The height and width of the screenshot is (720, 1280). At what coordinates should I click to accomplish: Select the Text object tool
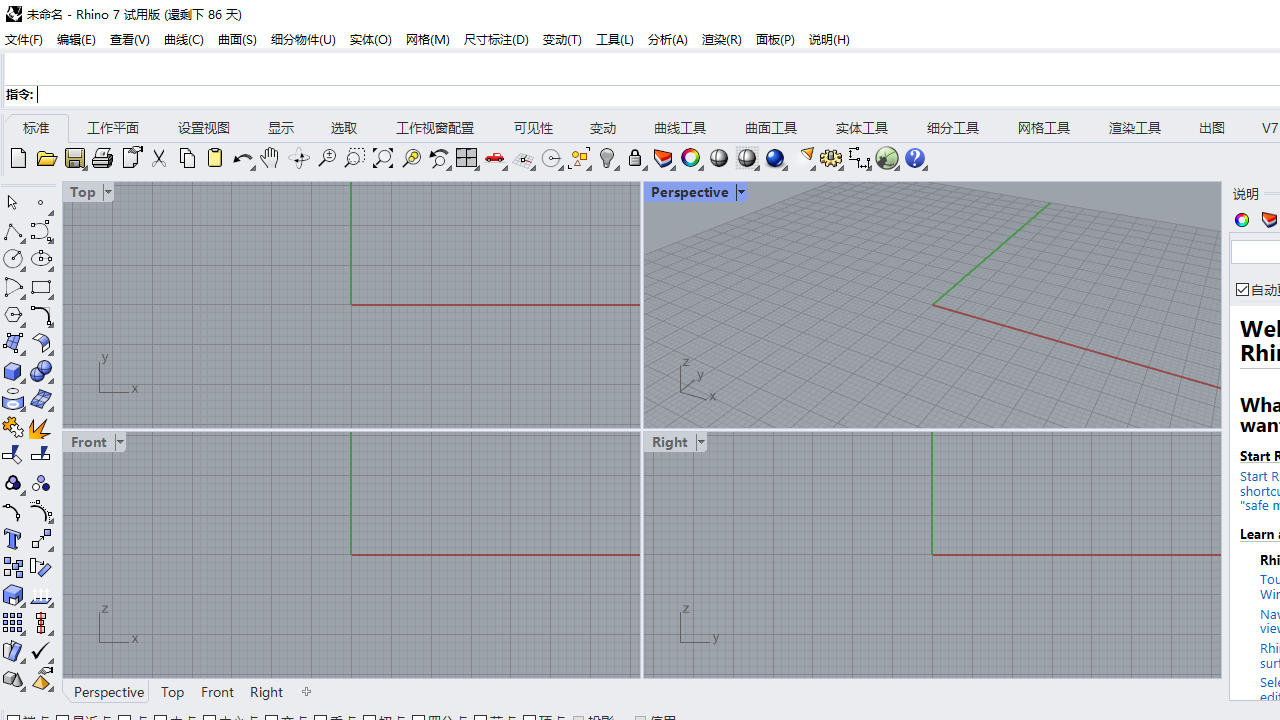click(13, 540)
